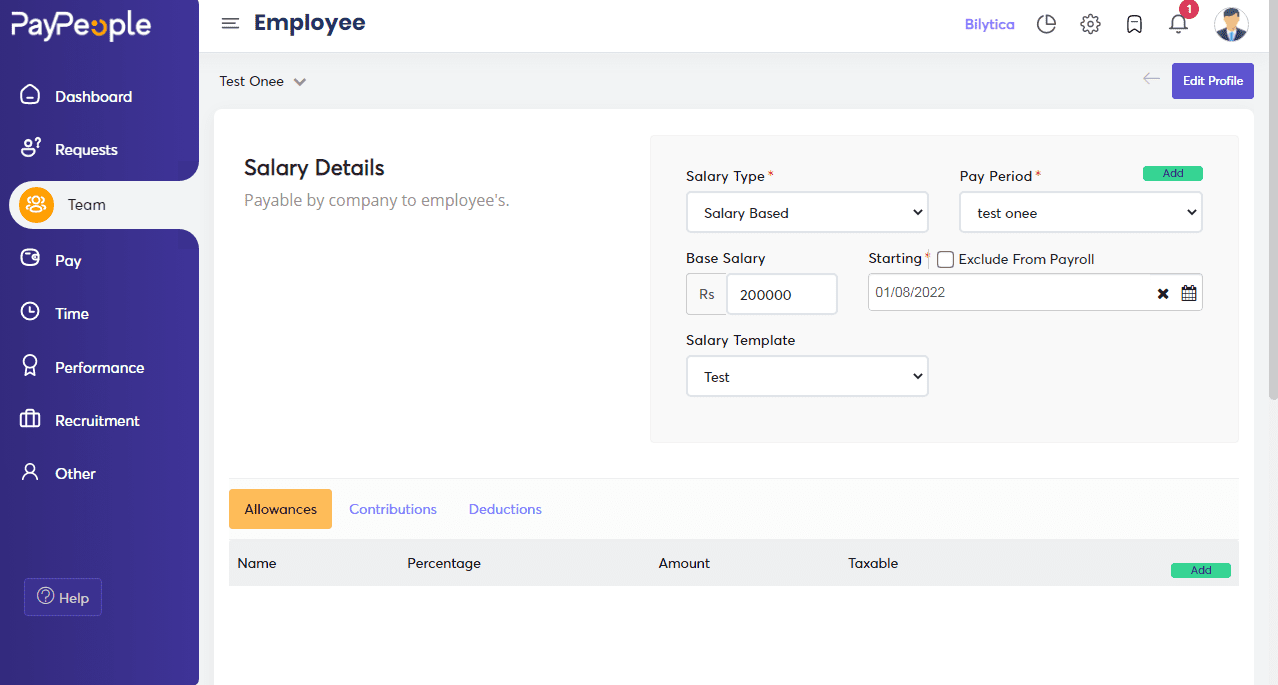Viewport: 1278px width, 685px height.
Task: Click inside the Base Salary input field
Action: tap(782, 293)
